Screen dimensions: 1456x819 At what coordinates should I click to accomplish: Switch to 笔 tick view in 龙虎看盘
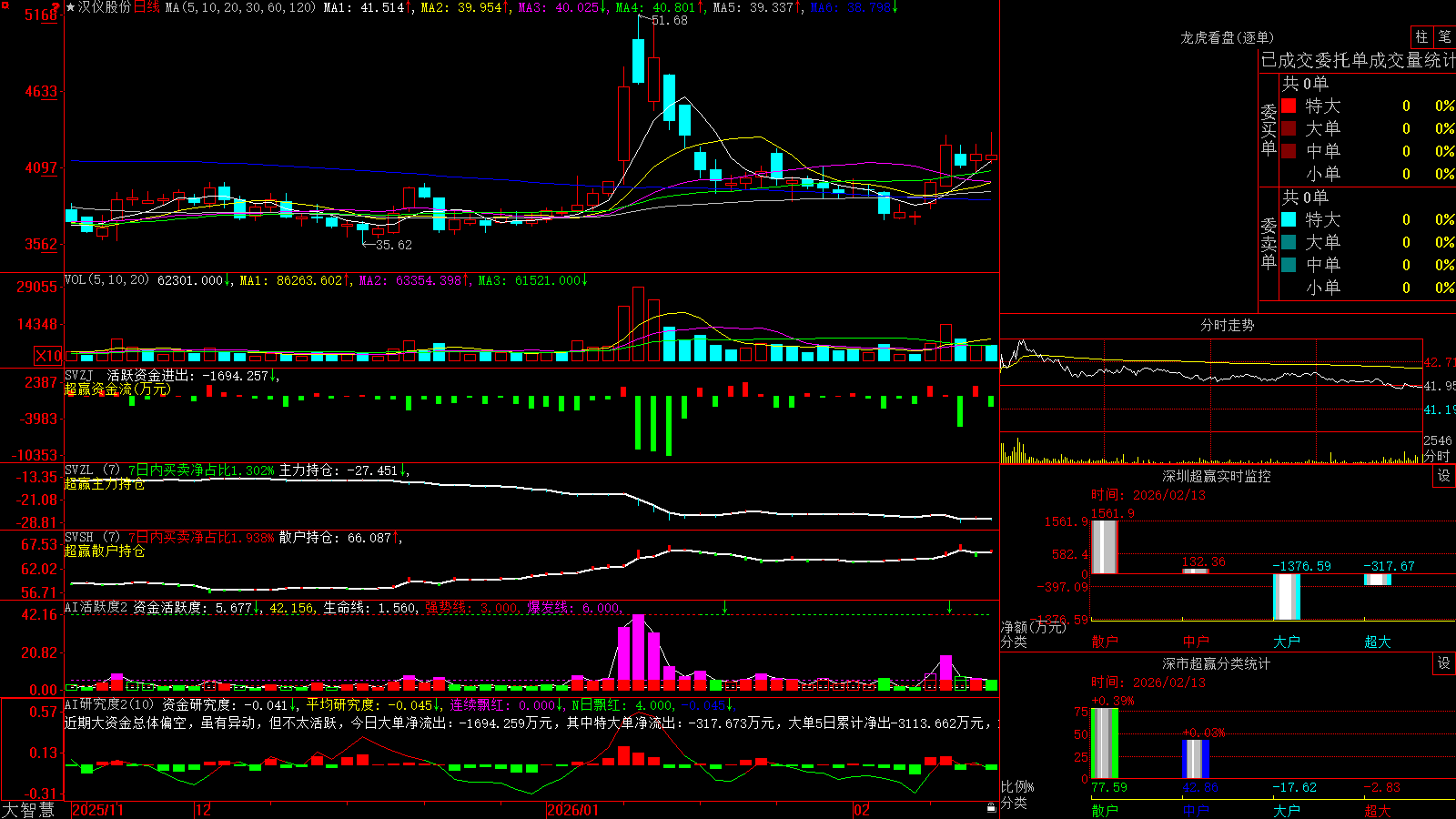(1444, 36)
